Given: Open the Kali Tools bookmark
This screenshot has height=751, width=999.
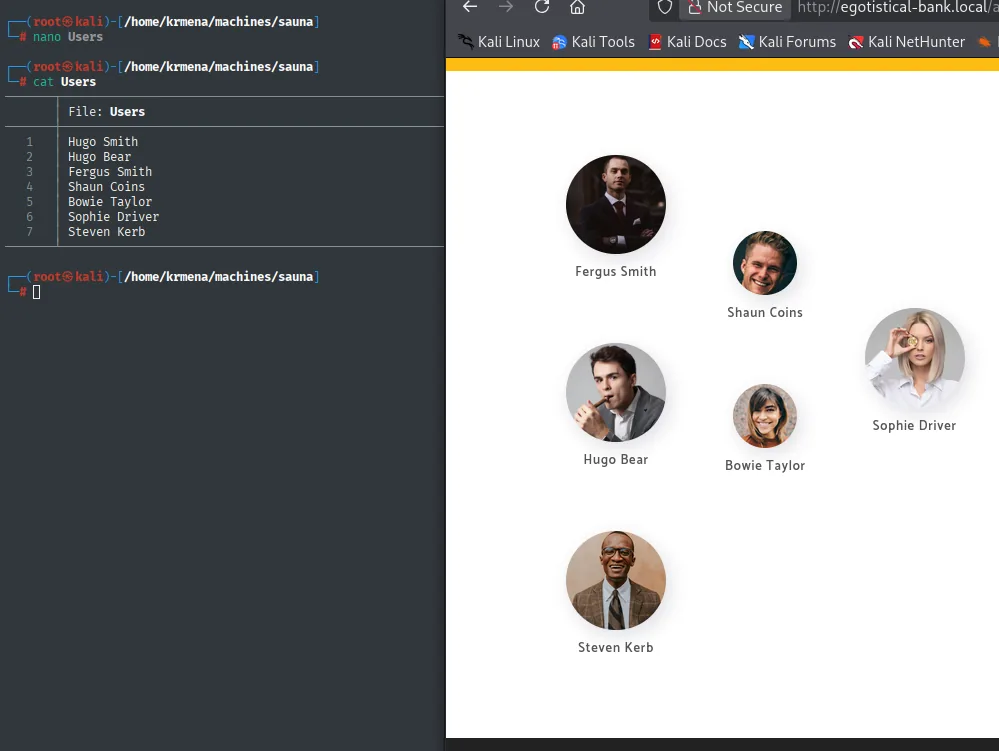Looking at the screenshot, I should click(x=593, y=42).
